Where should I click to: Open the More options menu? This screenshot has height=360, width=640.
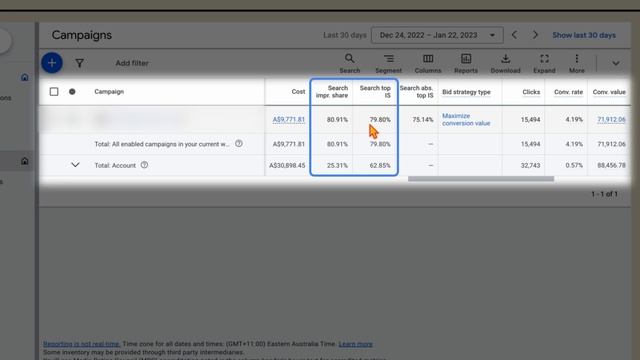[576, 64]
